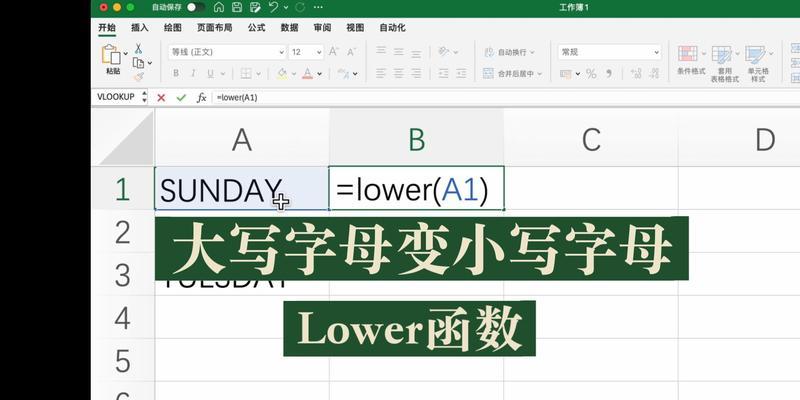The image size is (800, 400).
Task: Open the font name 等线 dropdown
Action: (x=282, y=52)
